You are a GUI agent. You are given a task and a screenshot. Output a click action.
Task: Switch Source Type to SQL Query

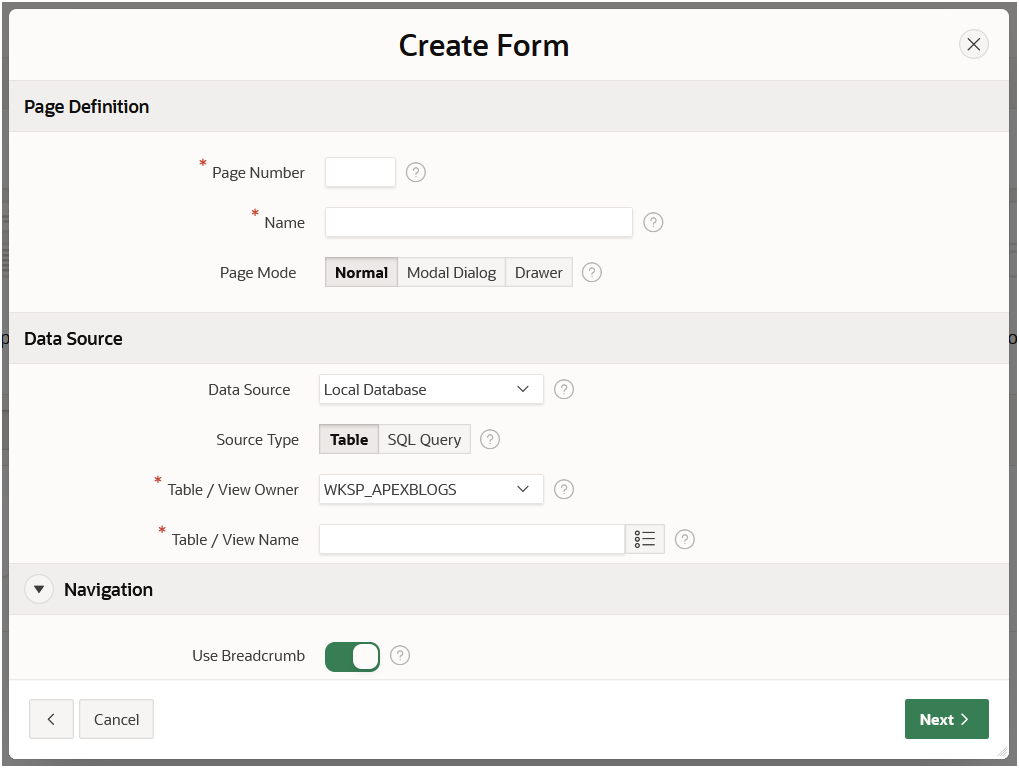423,439
